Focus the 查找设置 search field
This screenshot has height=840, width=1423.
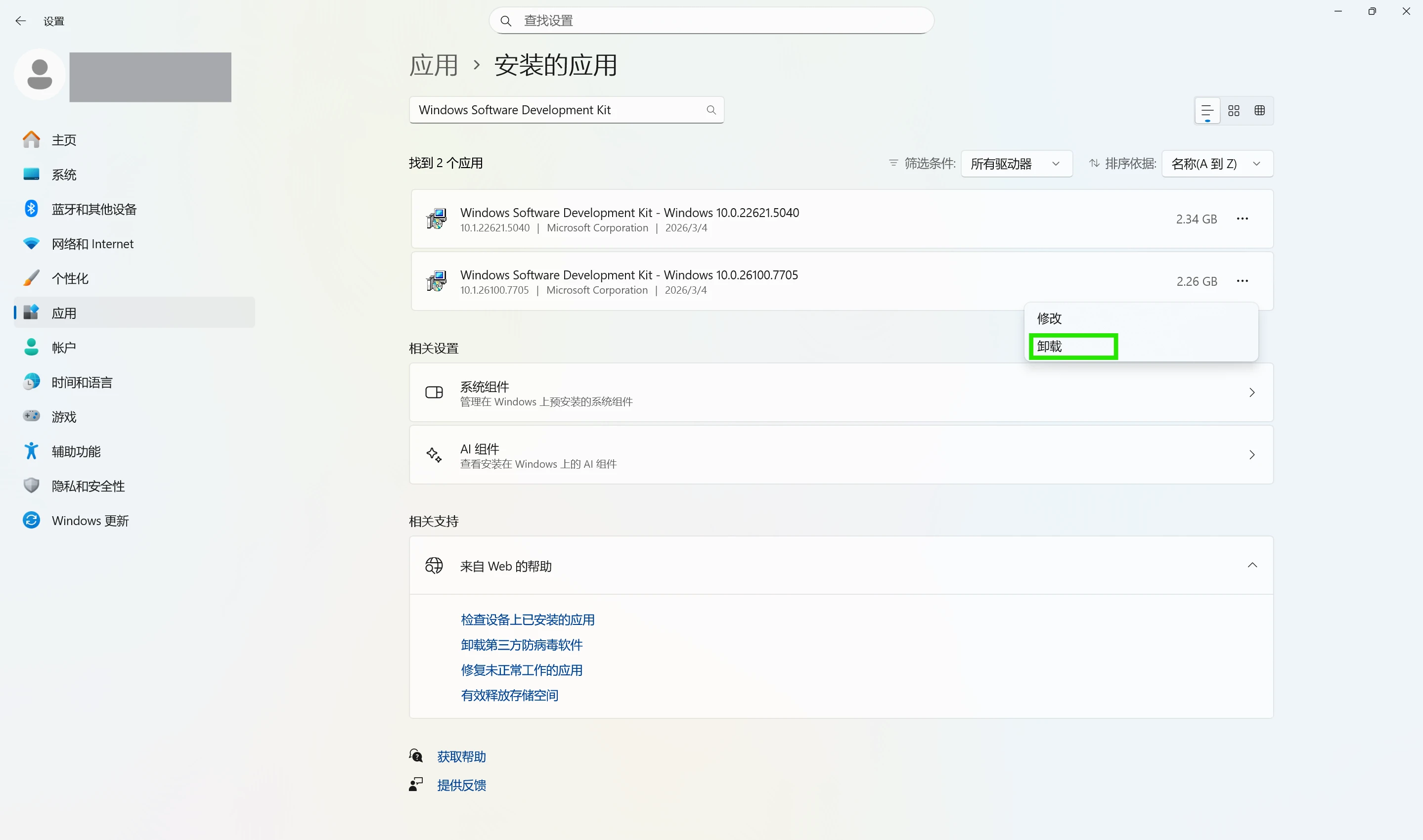pos(711,21)
